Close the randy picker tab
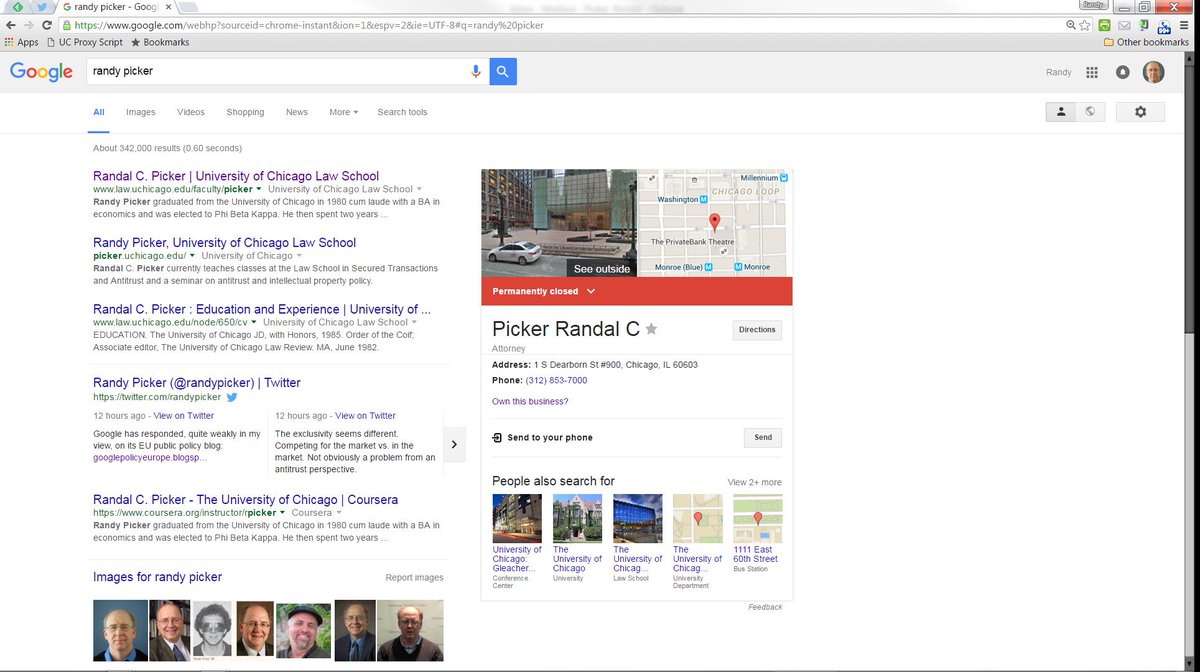Viewport: 1200px width, 672px height. (166, 7)
